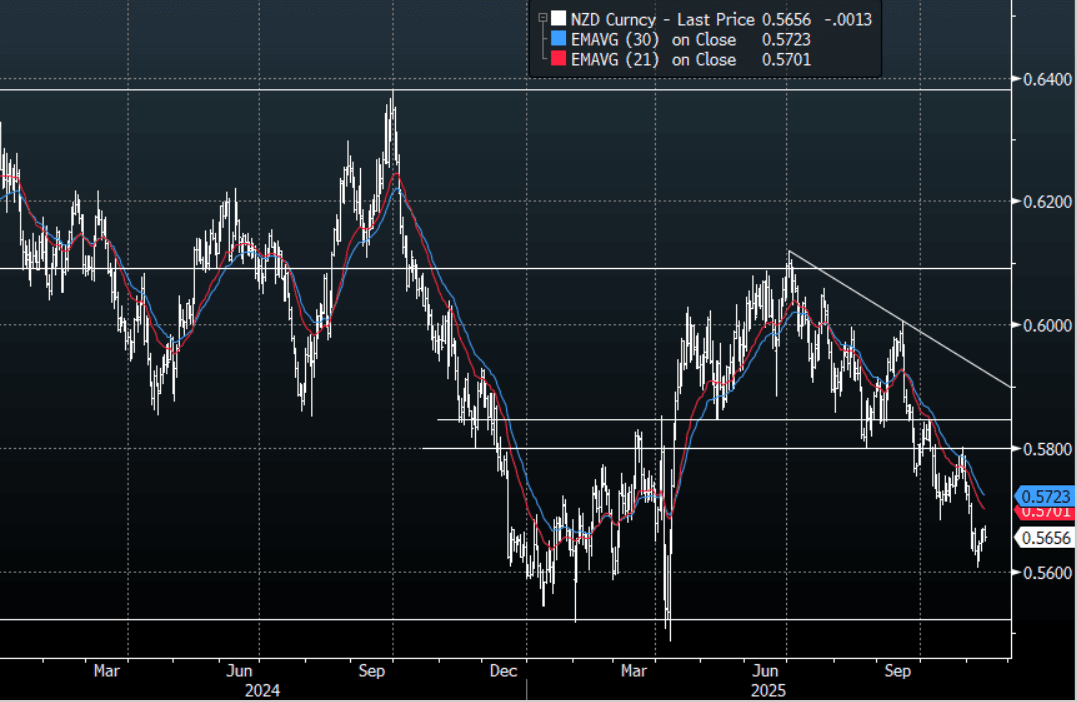Click the blue EMAVG (30) legend swatch
The image size is (1077, 702).
click(557, 40)
